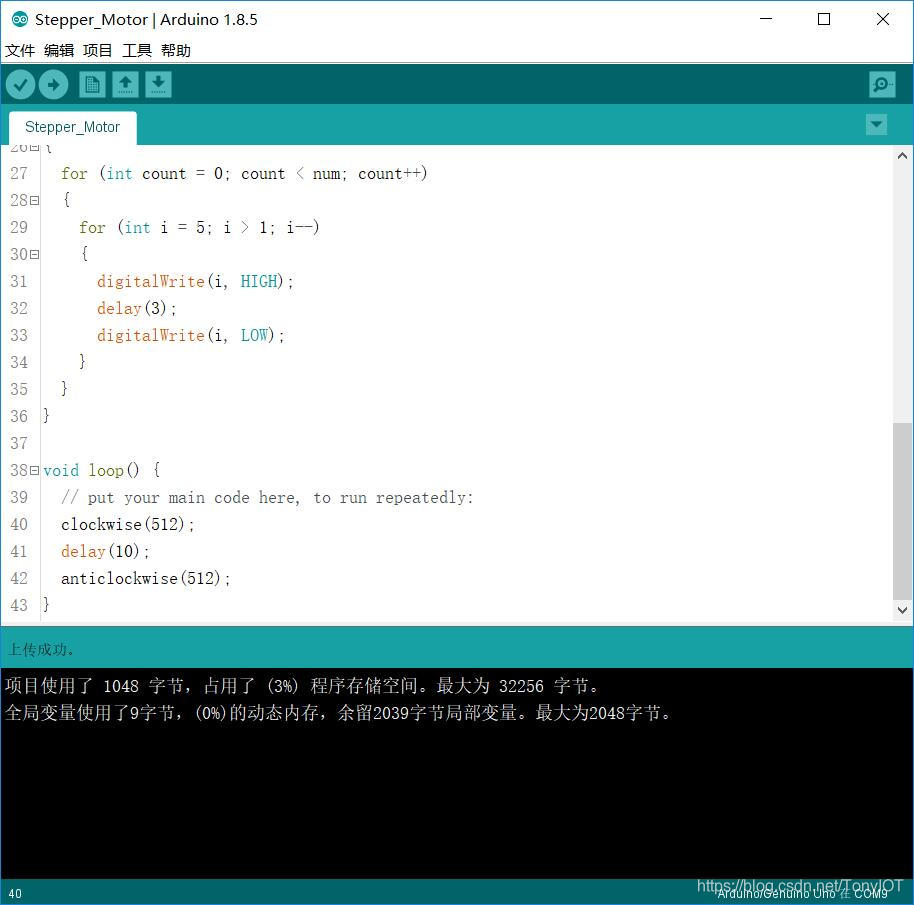The image size is (914, 905).
Task: Minimize the Arduino window
Action: click(766, 19)
